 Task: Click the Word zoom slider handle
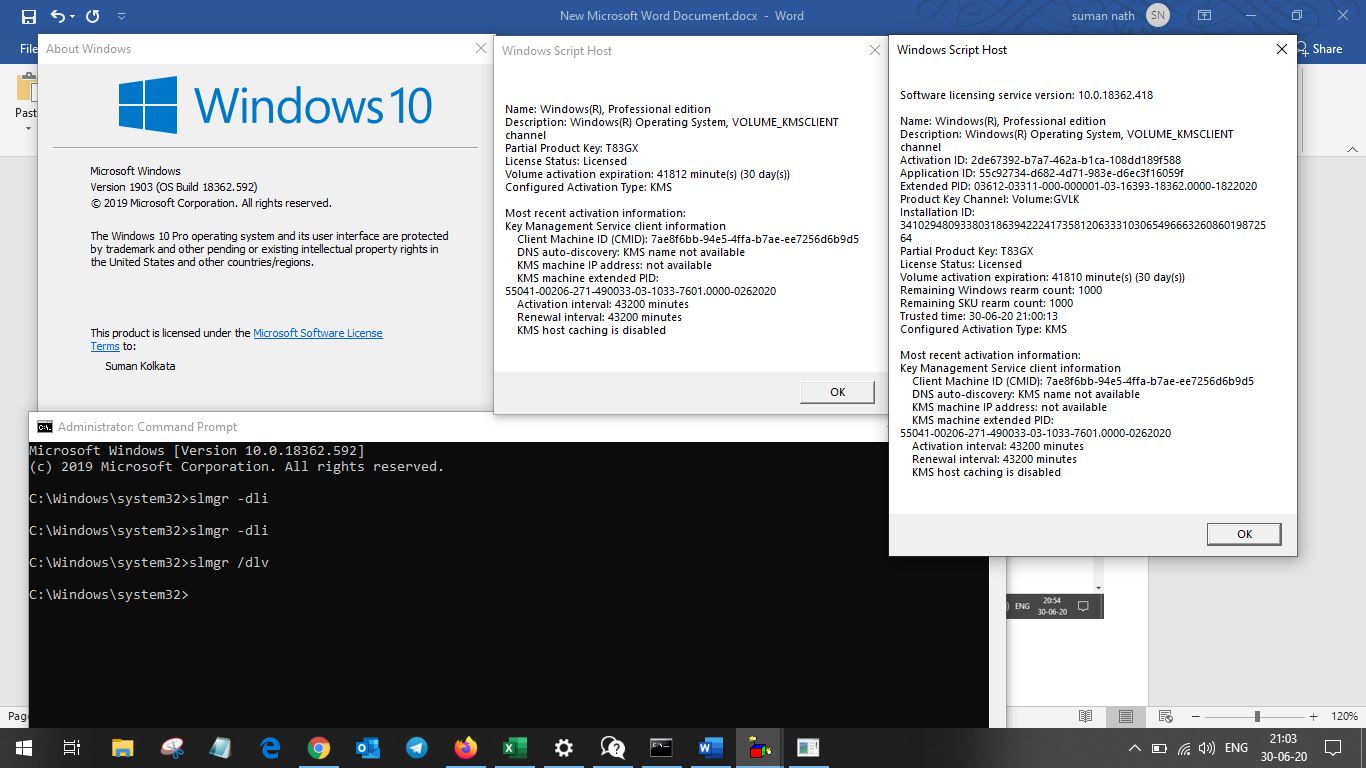click(x=1256, y=716)
